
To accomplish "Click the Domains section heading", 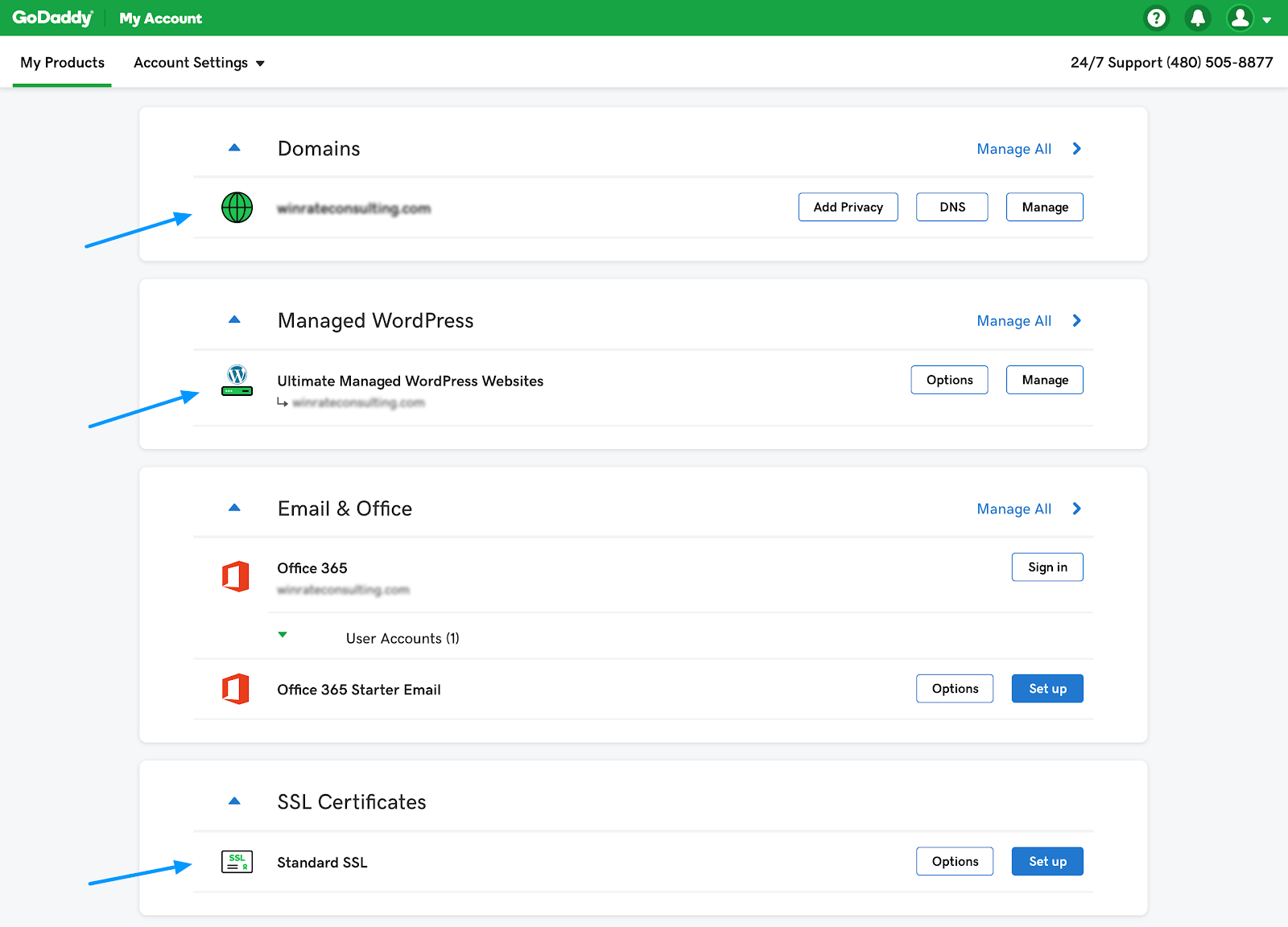I will pyautogui.click(x=319, y=149).
